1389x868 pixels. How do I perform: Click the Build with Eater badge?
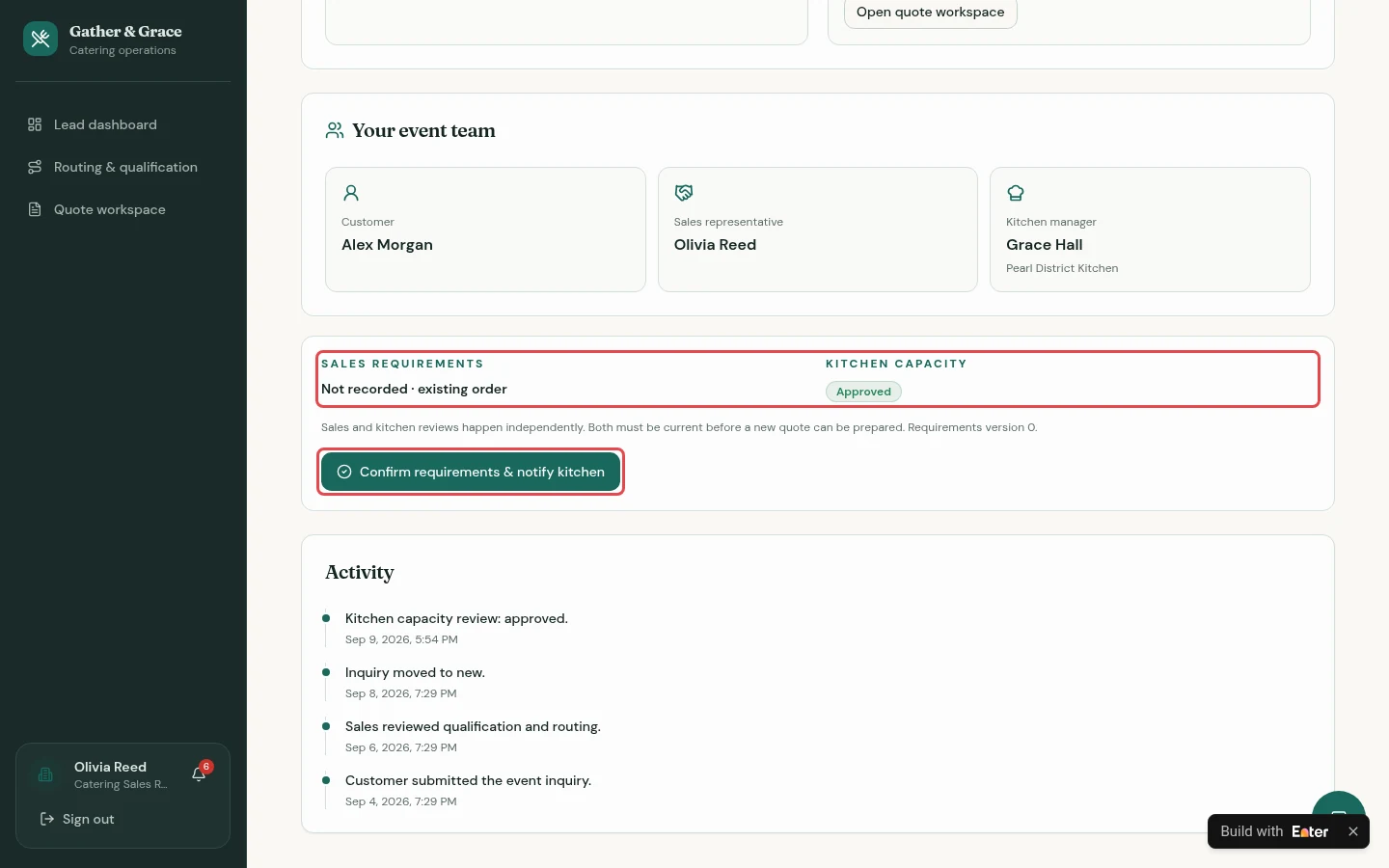click(x=1274, y=831)
